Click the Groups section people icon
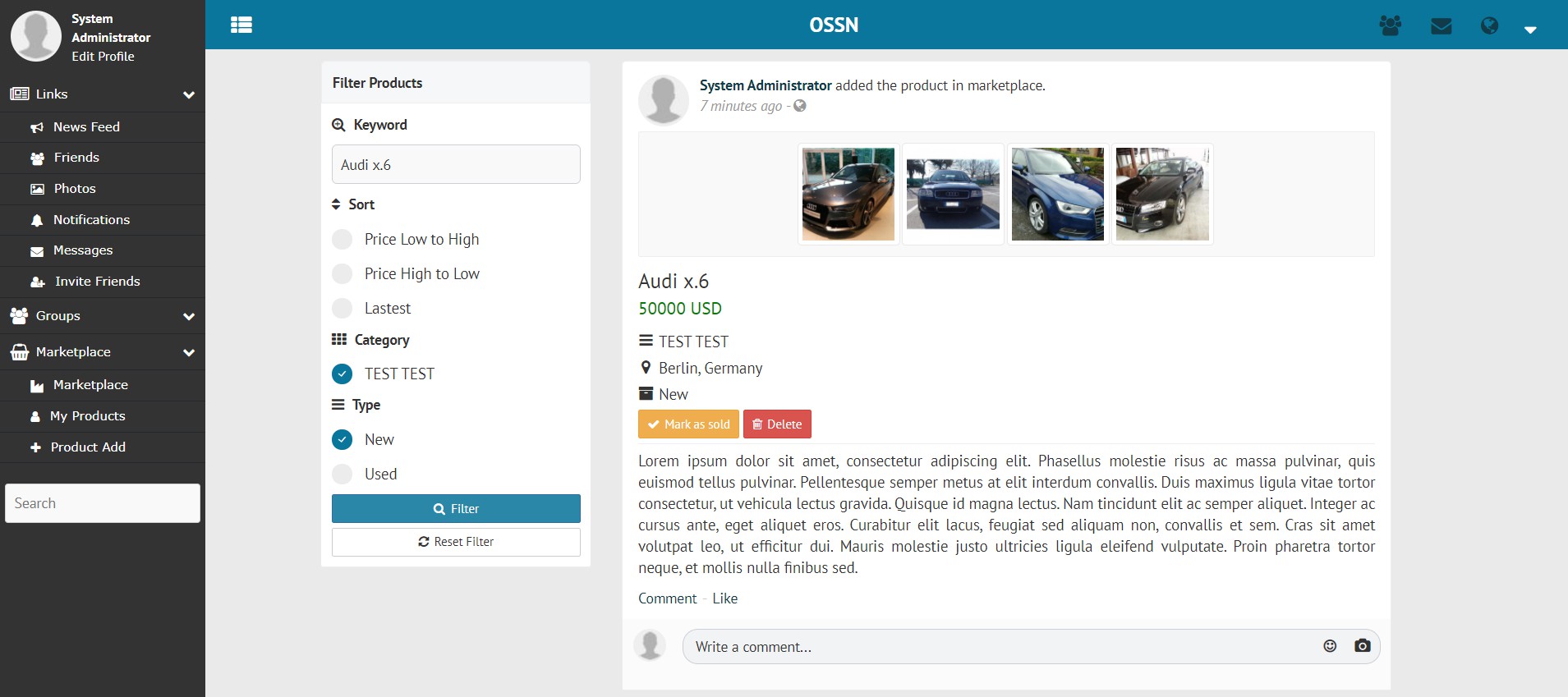 (x=19, y=315)
